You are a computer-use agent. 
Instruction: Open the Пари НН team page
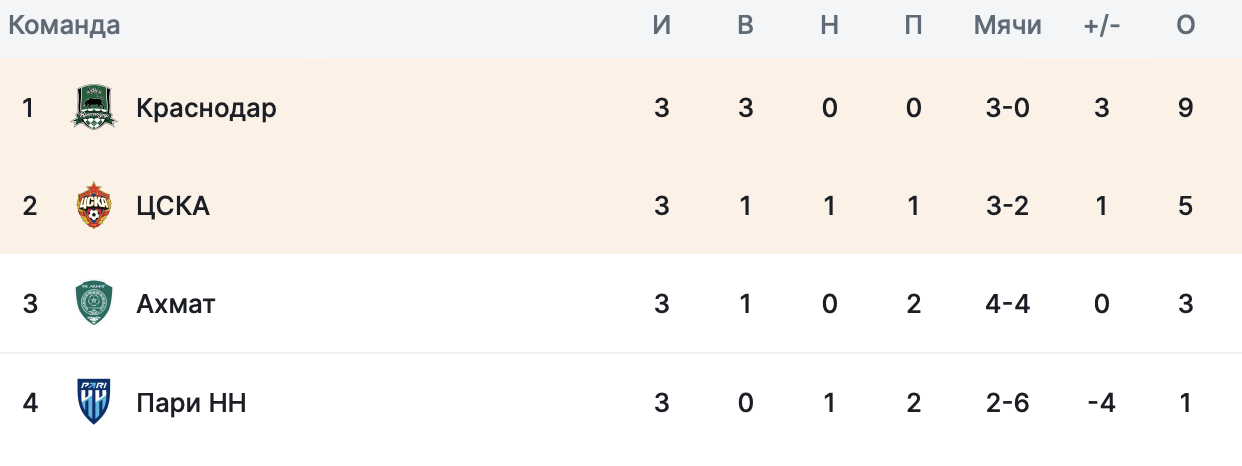click(x=191, y=403)
